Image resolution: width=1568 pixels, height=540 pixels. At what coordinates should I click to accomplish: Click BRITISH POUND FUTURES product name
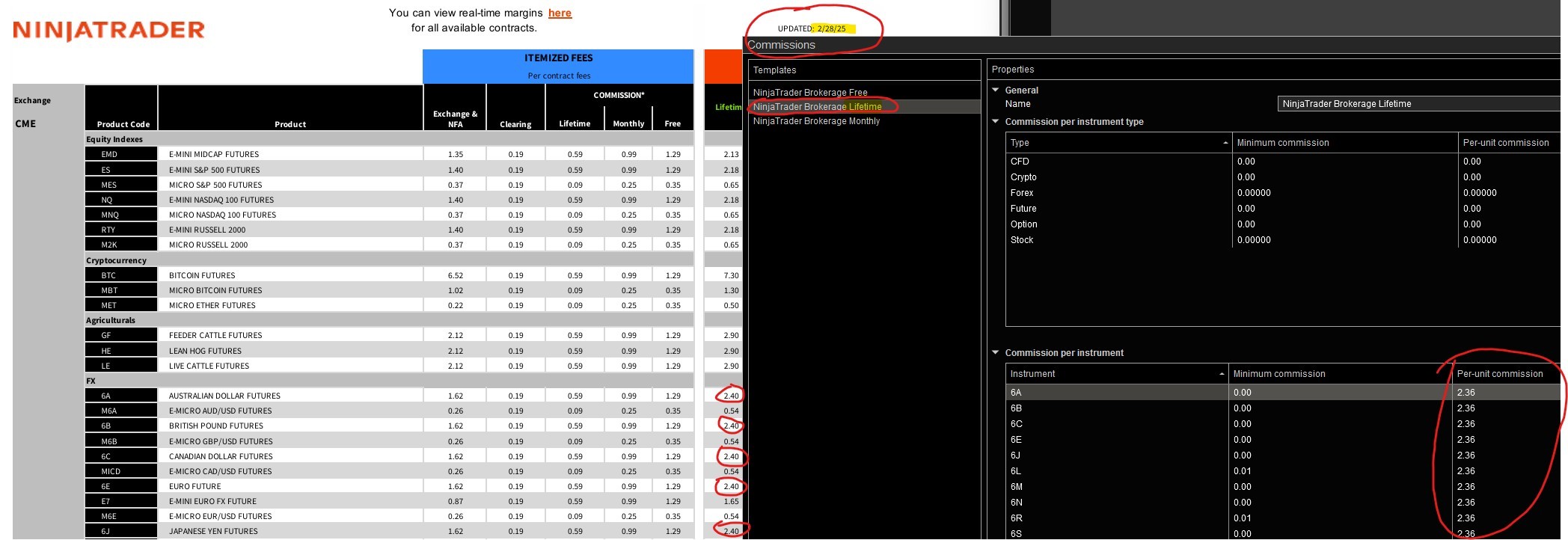click(x=216, y=426)
